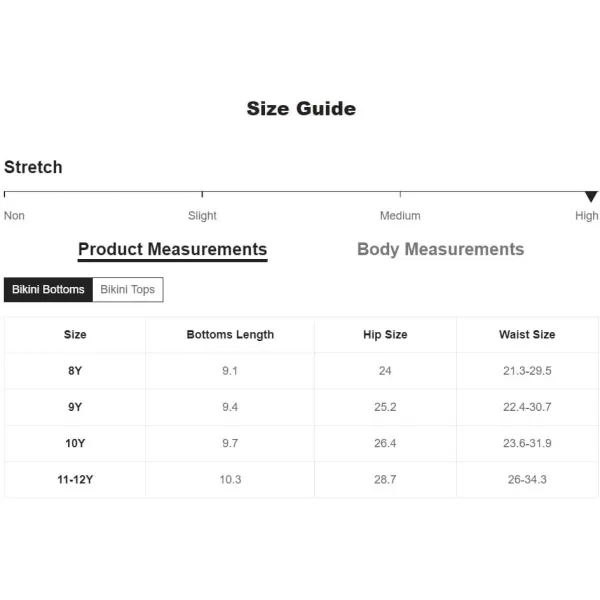600x600 pixels.
Task: Click the High stretch triangle marker
Action: (x=591, y=196)
